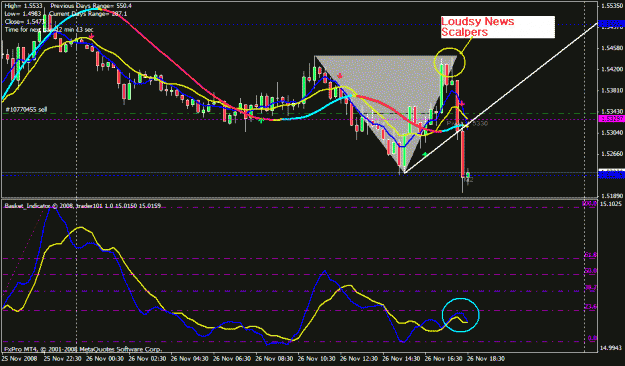Click the '26 Nov 06:30' time axis label

232,358
